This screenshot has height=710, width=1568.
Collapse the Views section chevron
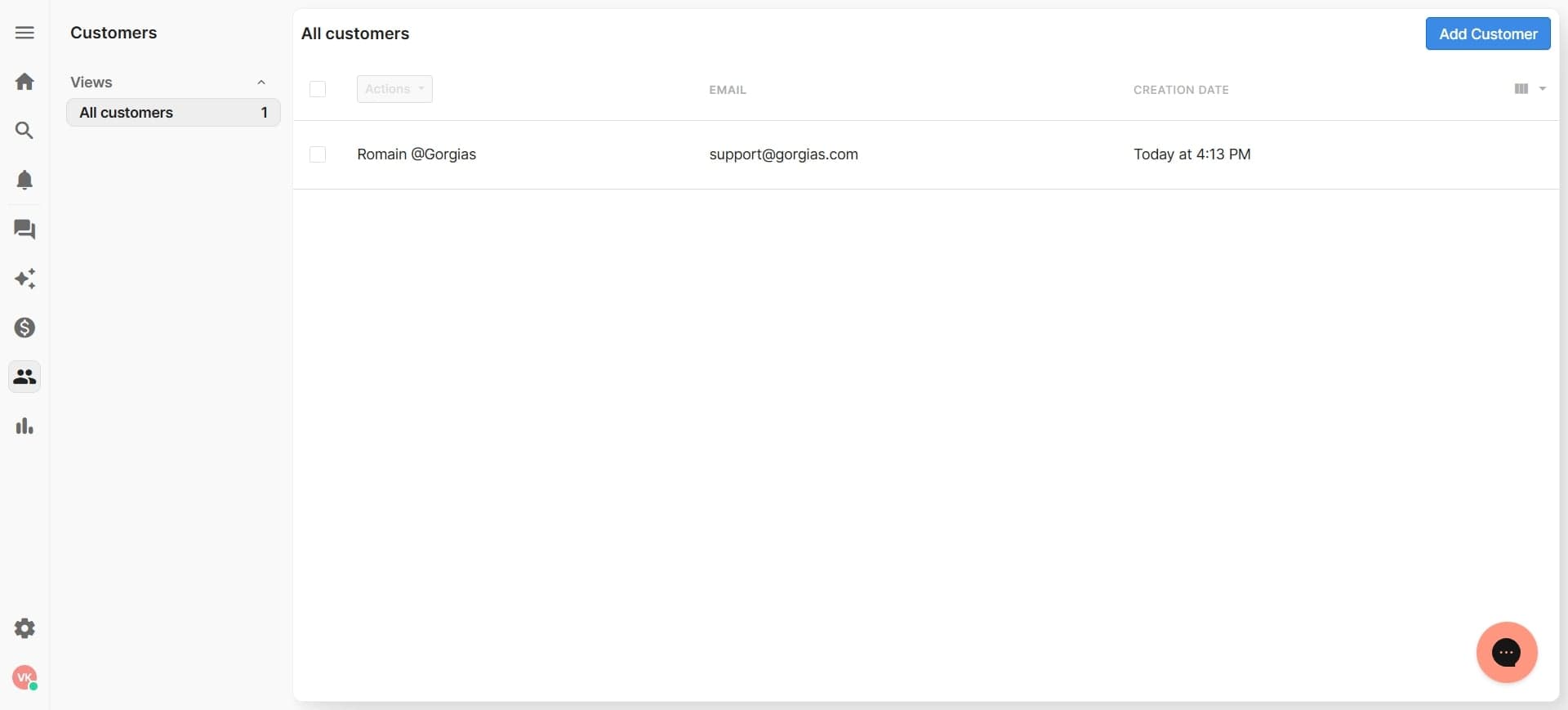point(261,83)
